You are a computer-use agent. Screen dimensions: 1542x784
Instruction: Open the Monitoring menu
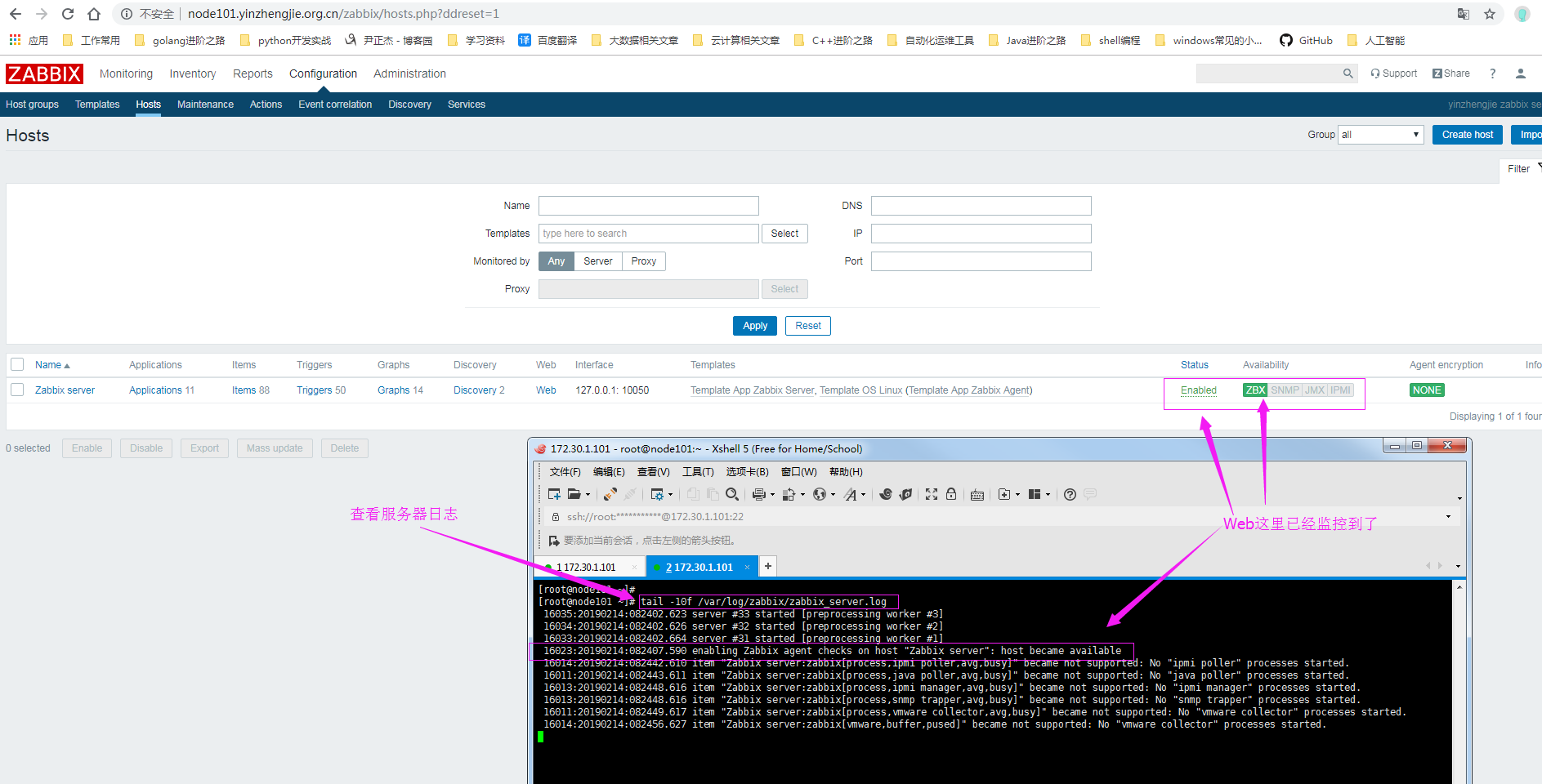126,73
